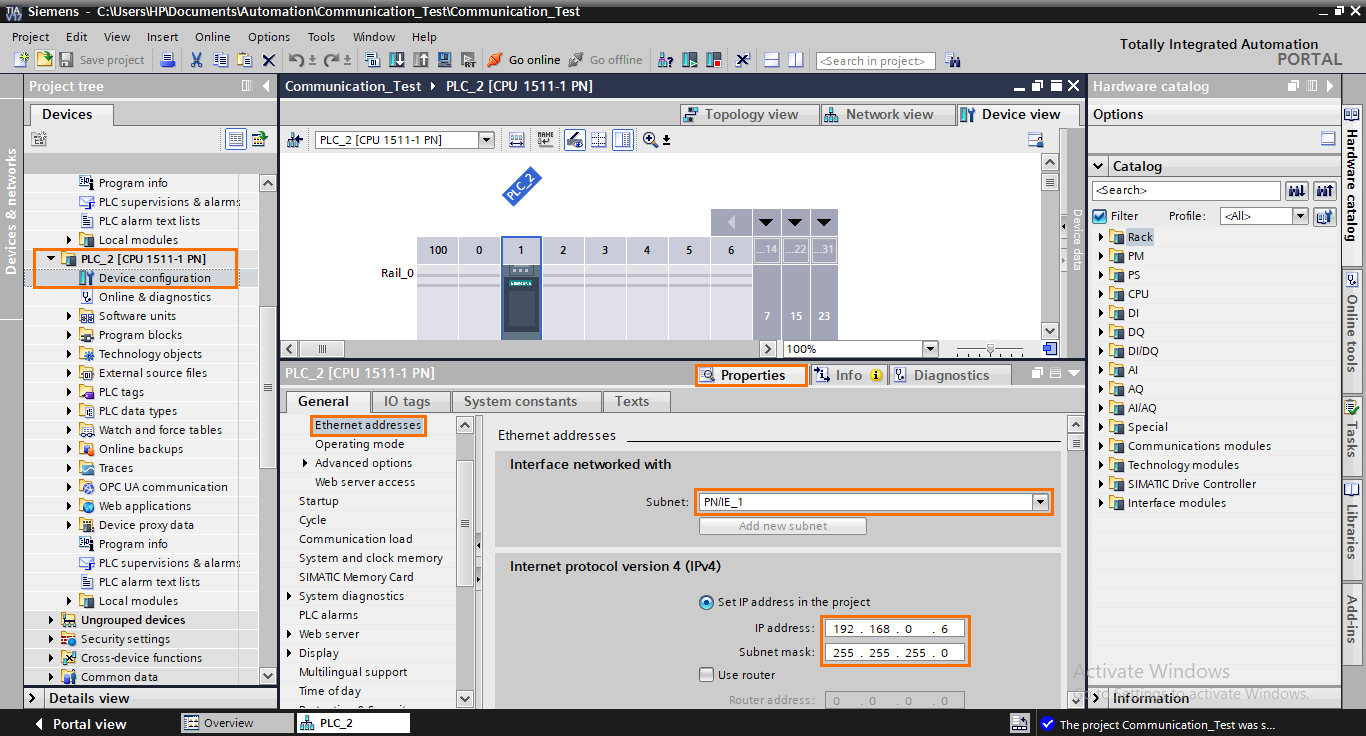Viewport: 1366px width, 736px height.
Task: Enable the Use router checkbox
Action: point(707,675)
